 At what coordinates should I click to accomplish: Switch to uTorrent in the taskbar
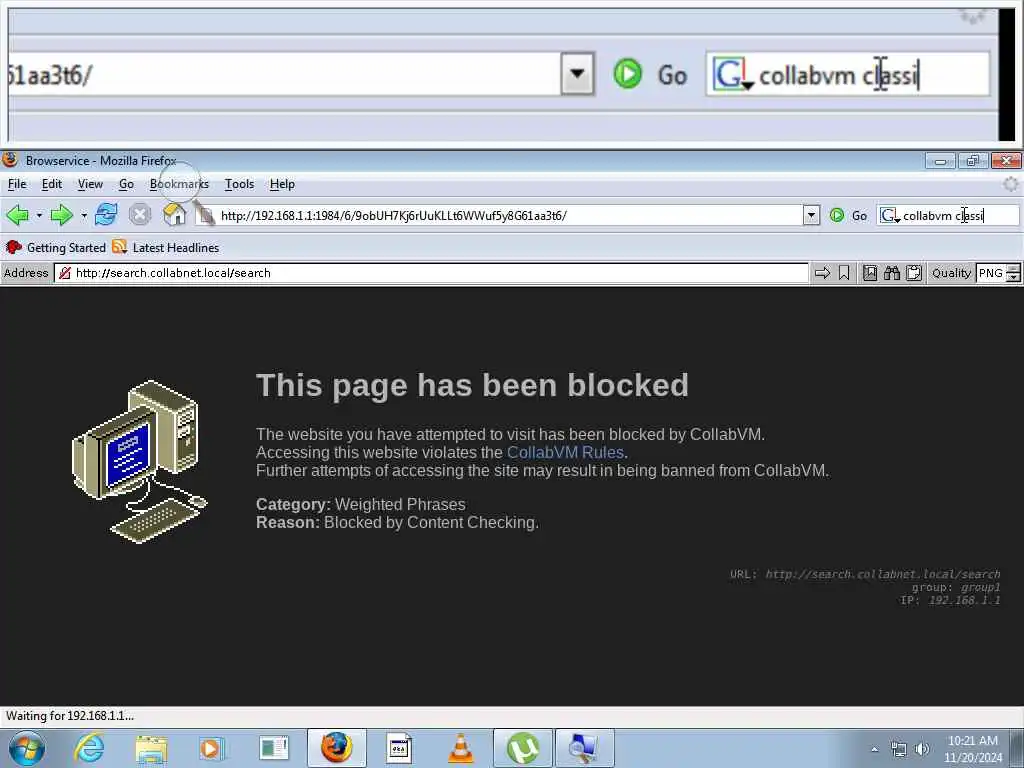pyautogui.click(x=523, y=748)
